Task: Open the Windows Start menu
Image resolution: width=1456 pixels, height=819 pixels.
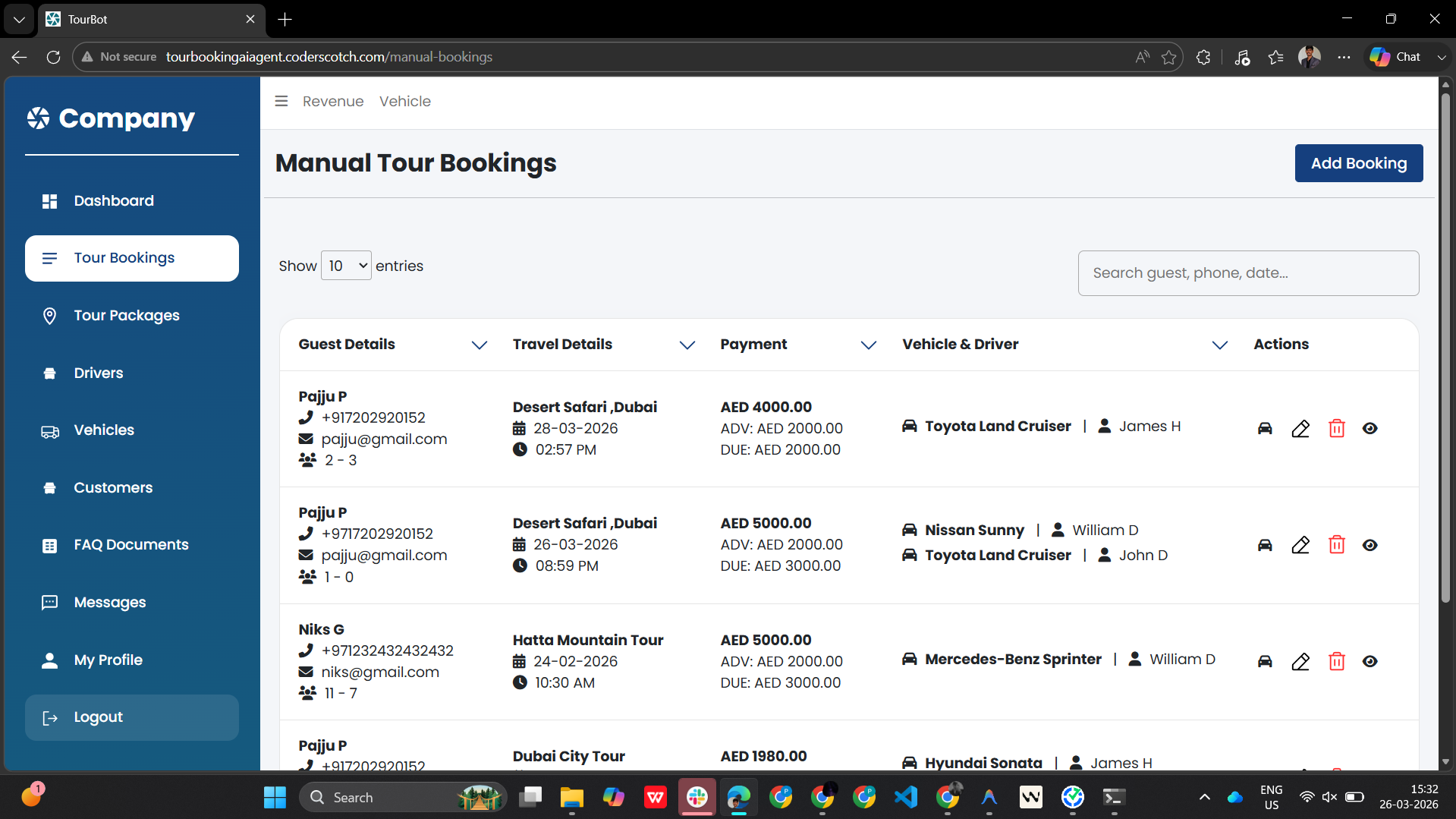Action: (275, 797)
